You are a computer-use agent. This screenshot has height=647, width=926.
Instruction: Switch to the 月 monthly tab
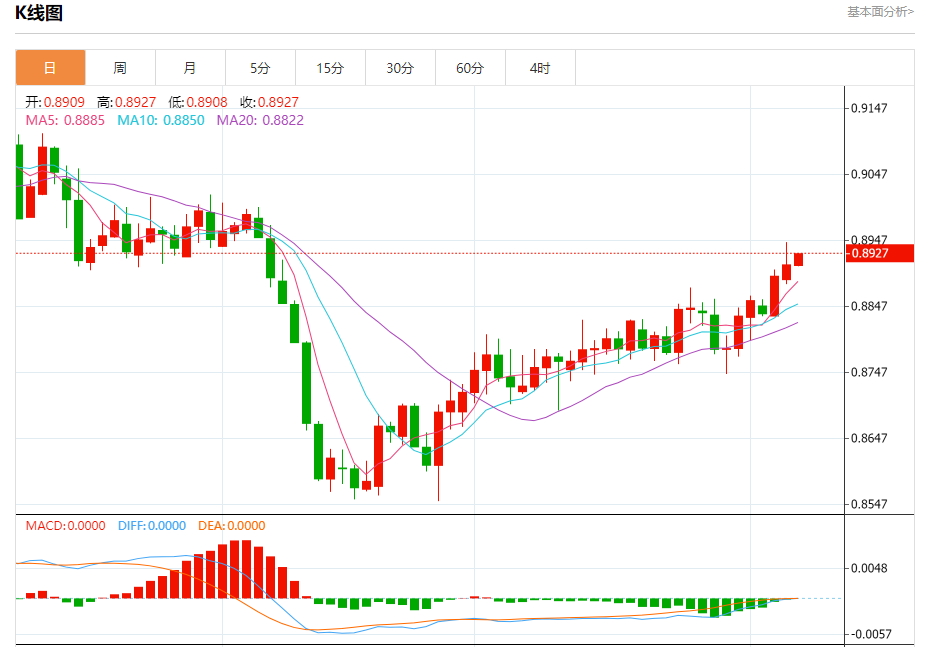tap(190, 68)
